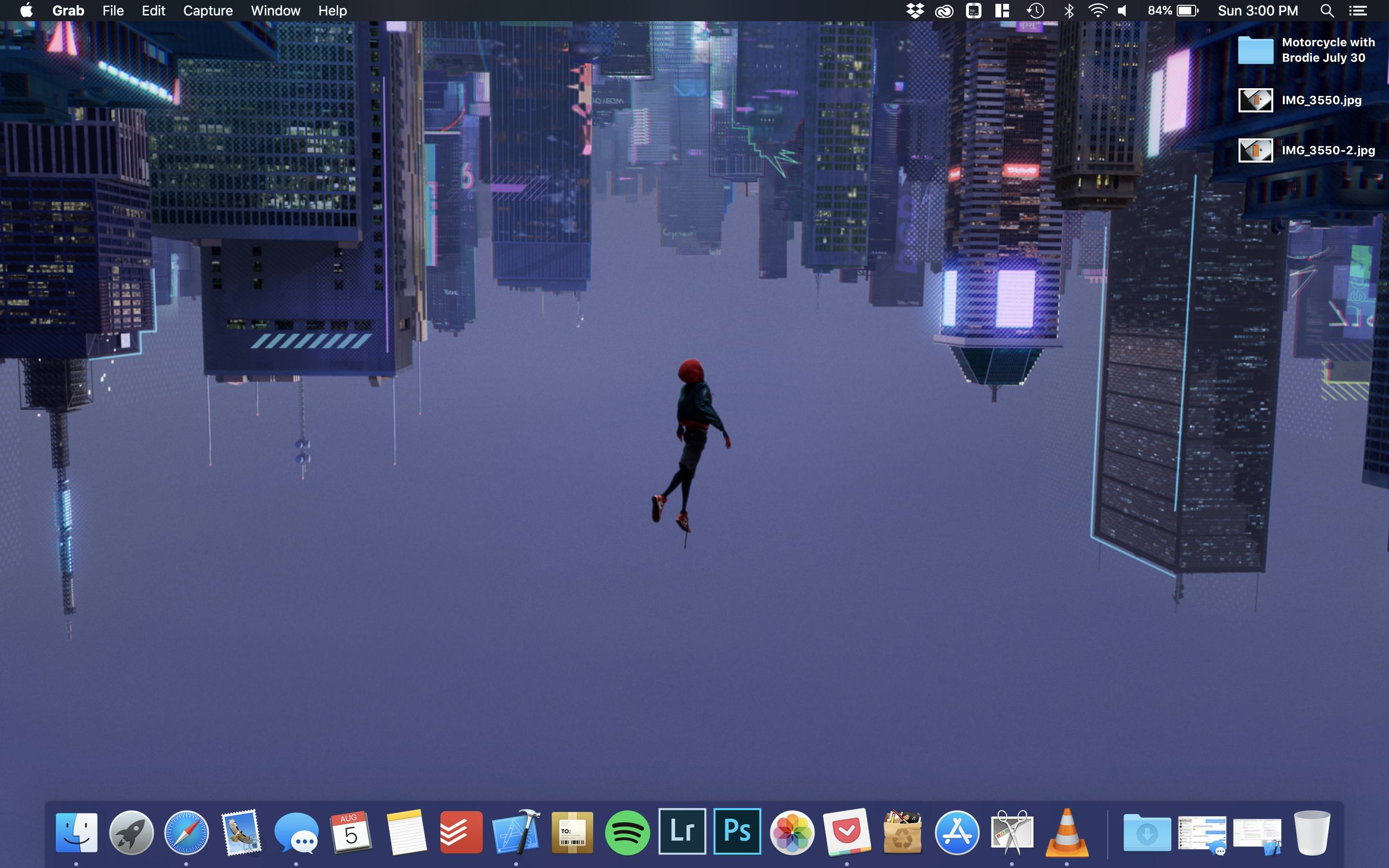Open Time Machine status menu
Viewport: 1389px width, 868px height.
pos(1035,11)
